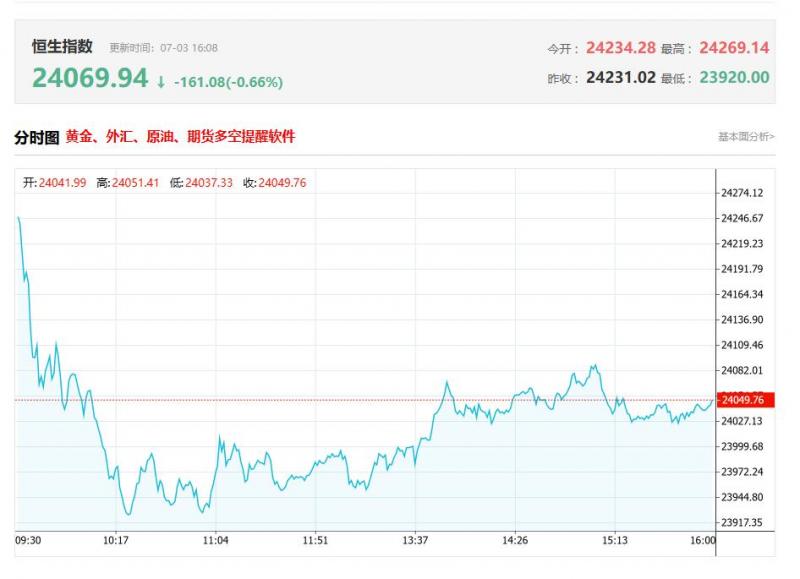Screen dimensions: 800x579
Task: Click the 11:04 time label
Action: click(x=215, y=540)
